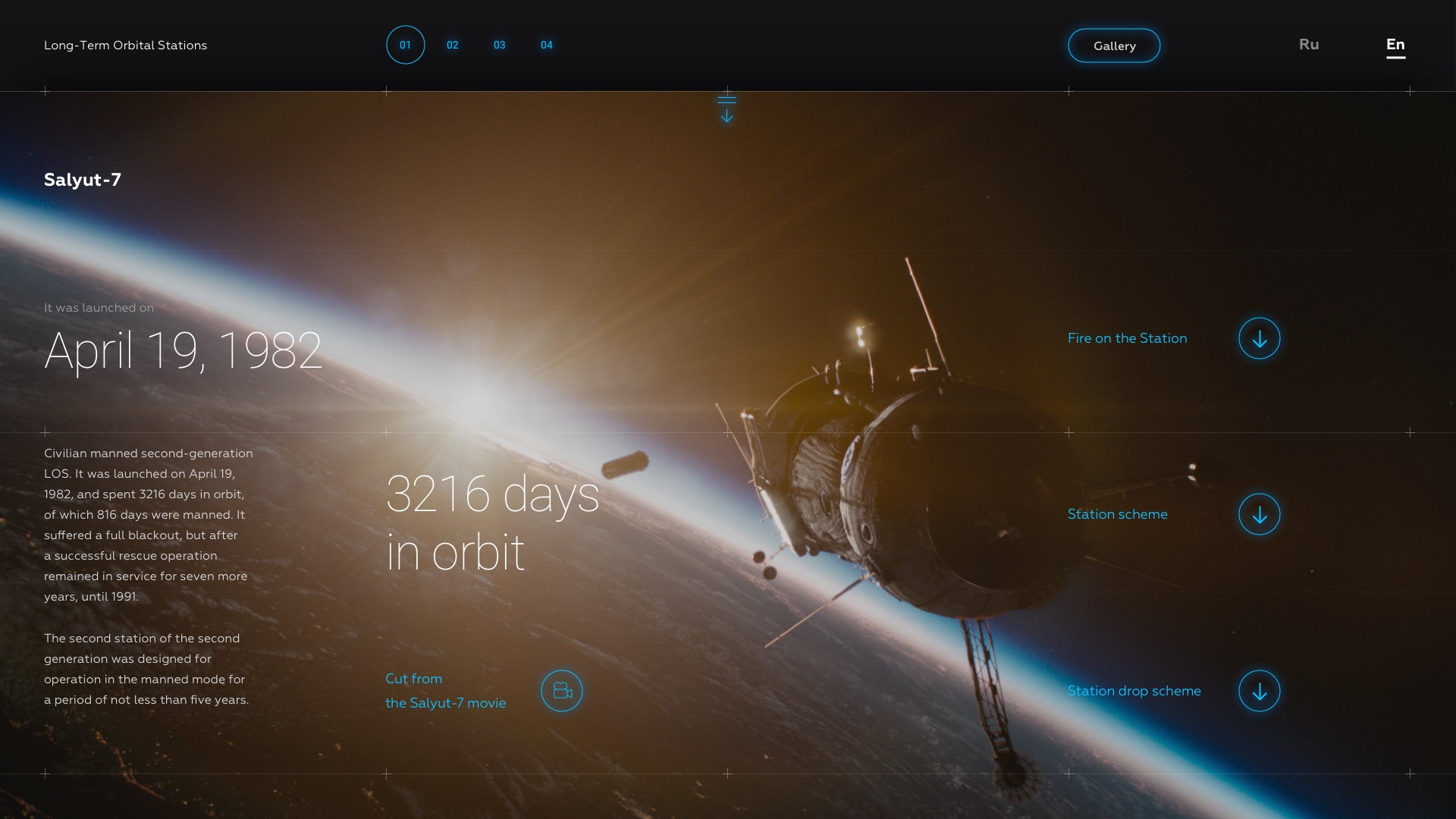Go to section 01

click(x=406, y=45)
